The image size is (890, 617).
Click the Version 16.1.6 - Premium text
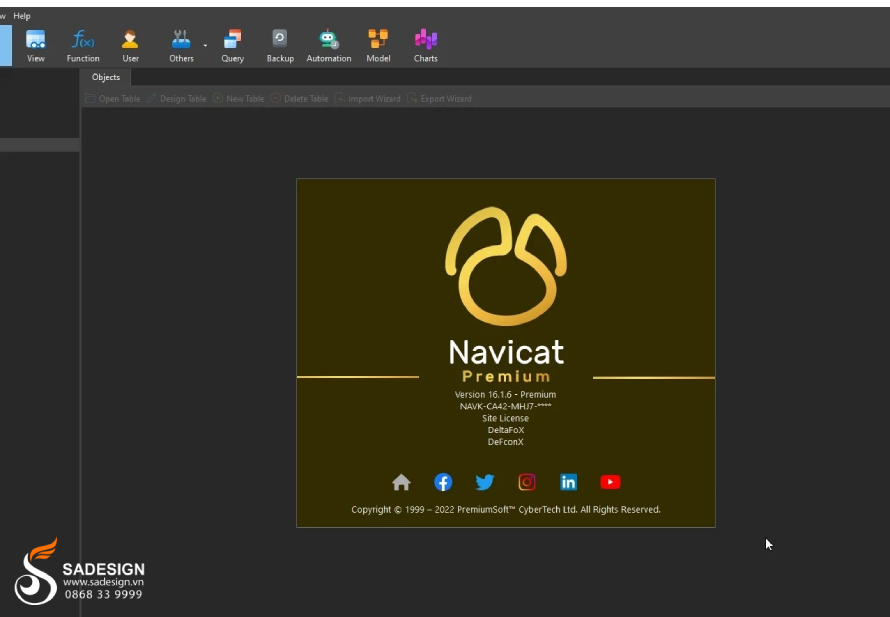point(505,394)
